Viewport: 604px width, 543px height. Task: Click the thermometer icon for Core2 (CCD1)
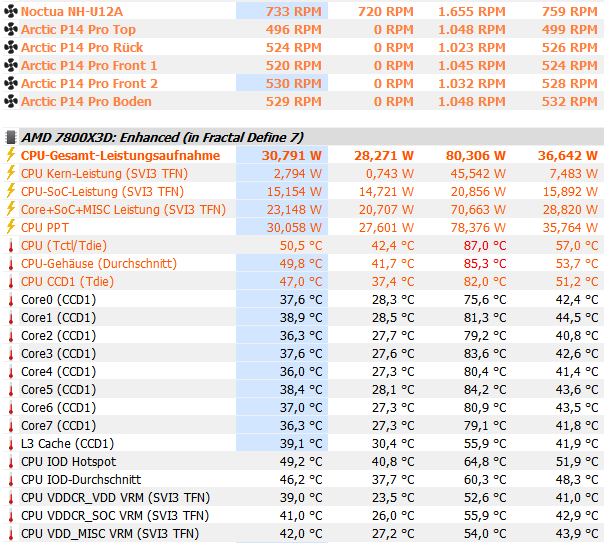11,336
